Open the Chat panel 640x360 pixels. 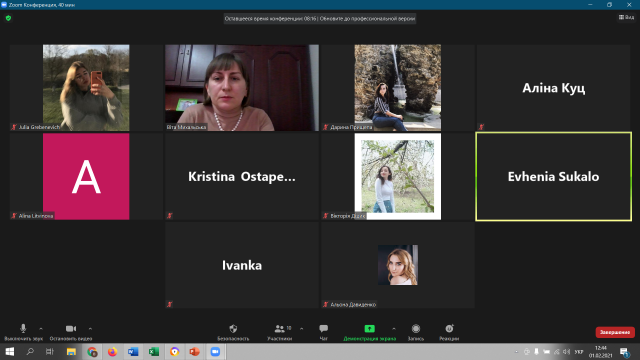pyautogui.click(x=324, y=332)
